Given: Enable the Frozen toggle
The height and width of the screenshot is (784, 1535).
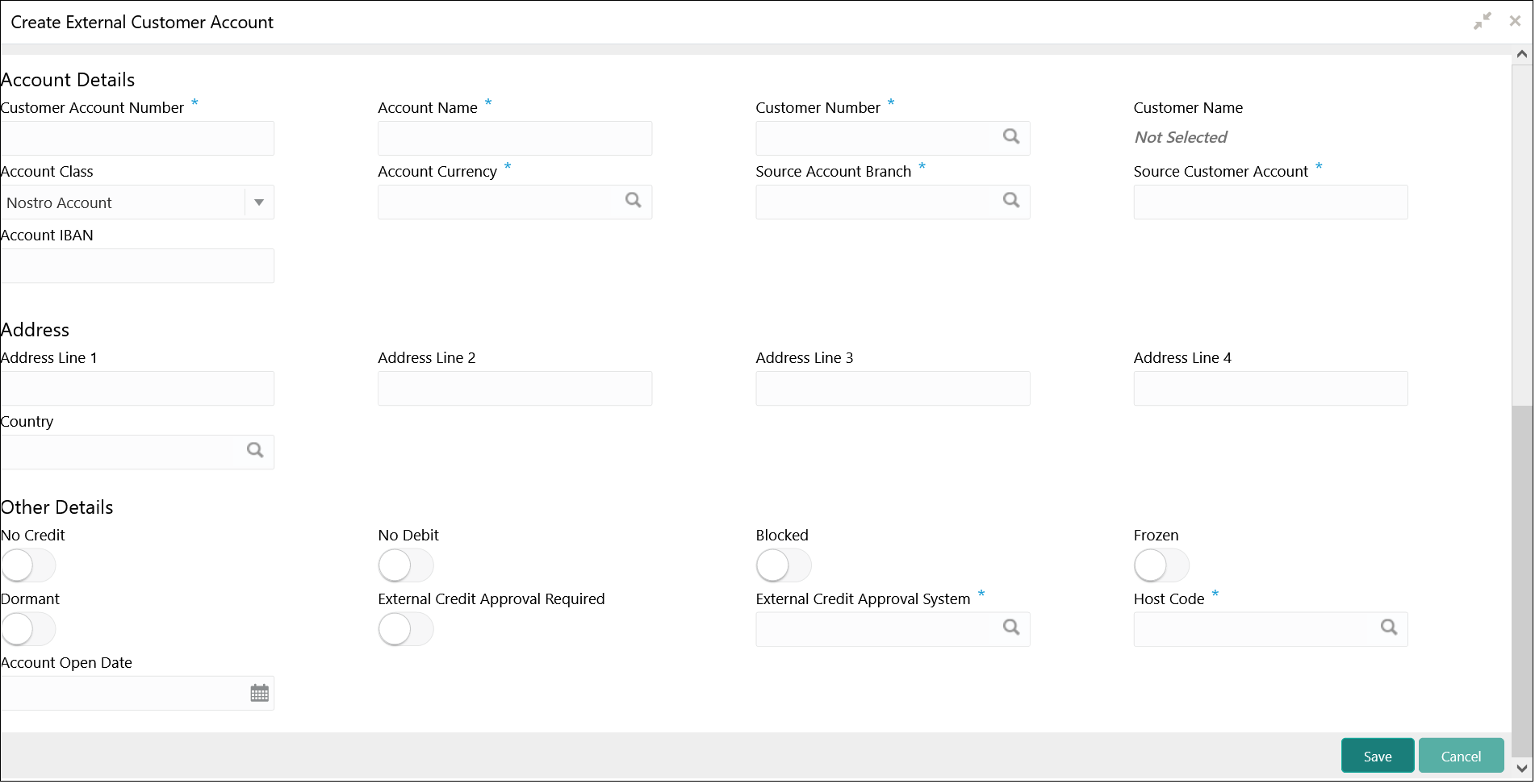Looking at the screenshot, I should pos(1161,565).
